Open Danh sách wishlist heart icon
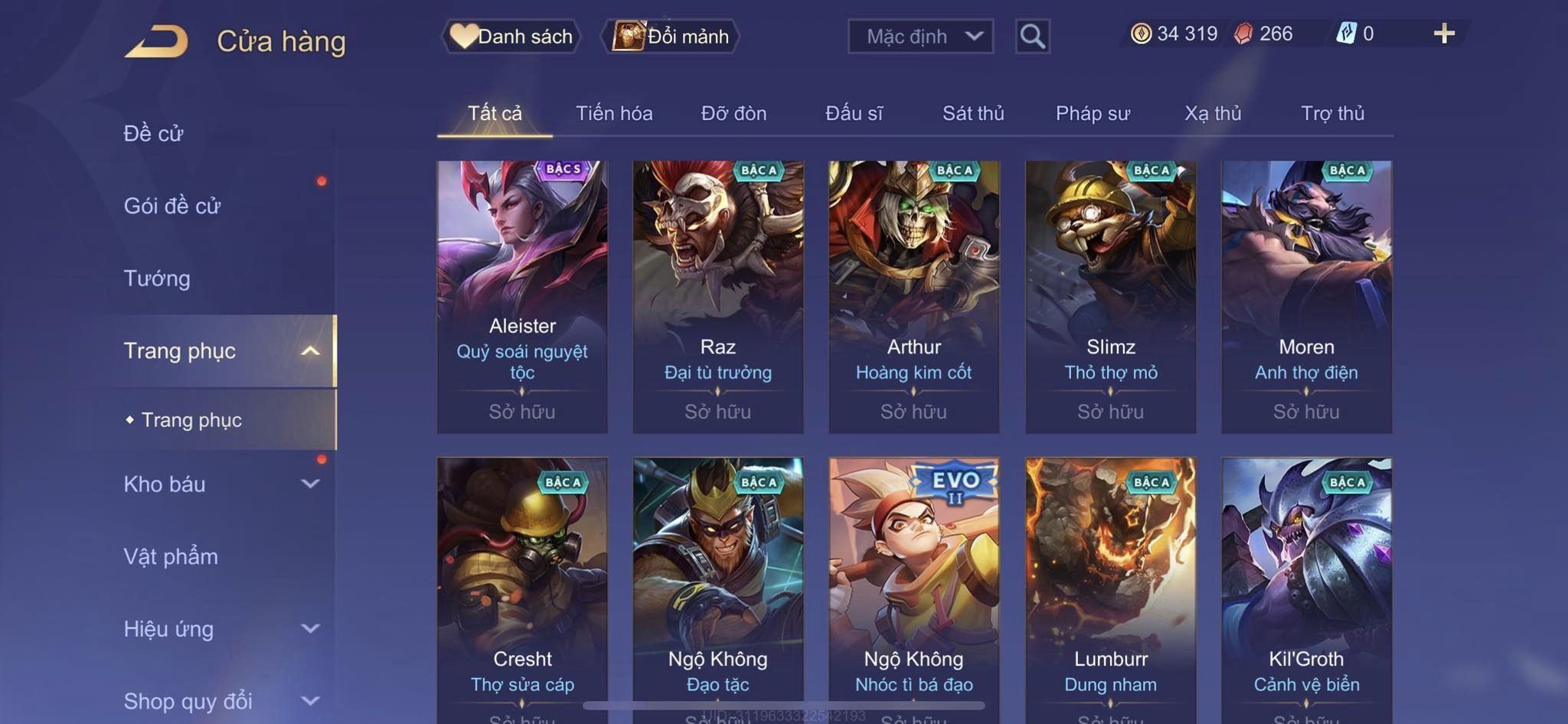The height and width of the screenshot is (724, 1568). tap(463, 35)
